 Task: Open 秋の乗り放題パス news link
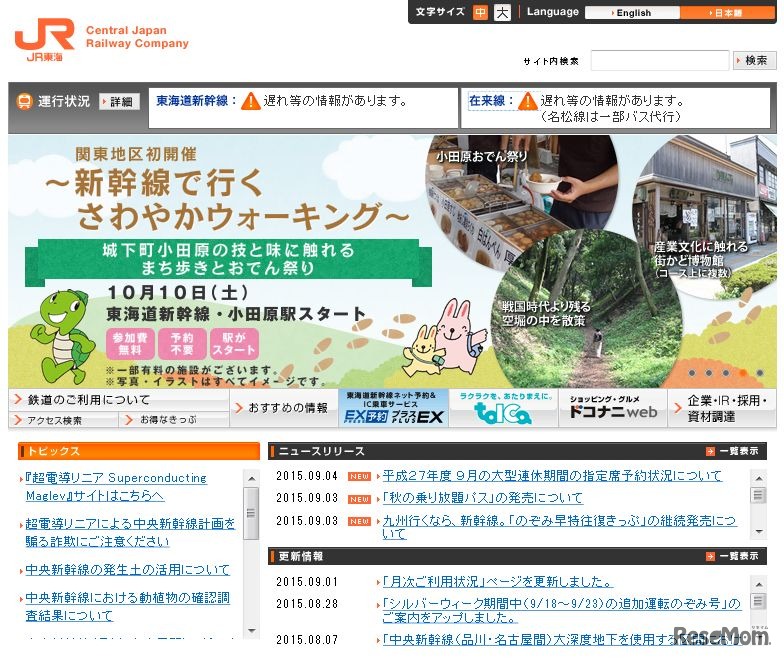pos(482,498)
